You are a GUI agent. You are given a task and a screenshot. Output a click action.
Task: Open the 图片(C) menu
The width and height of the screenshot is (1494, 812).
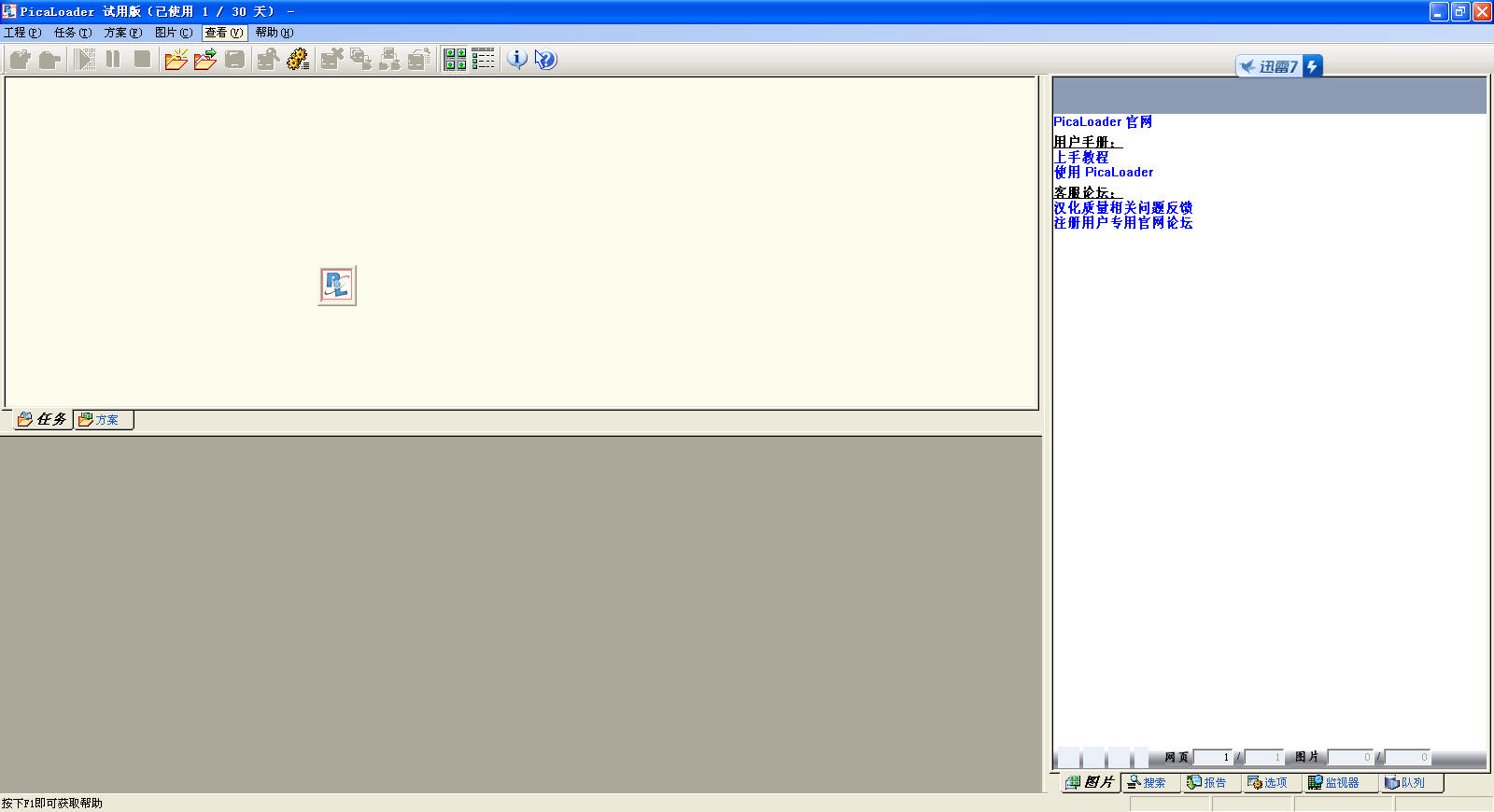point(174,33)
